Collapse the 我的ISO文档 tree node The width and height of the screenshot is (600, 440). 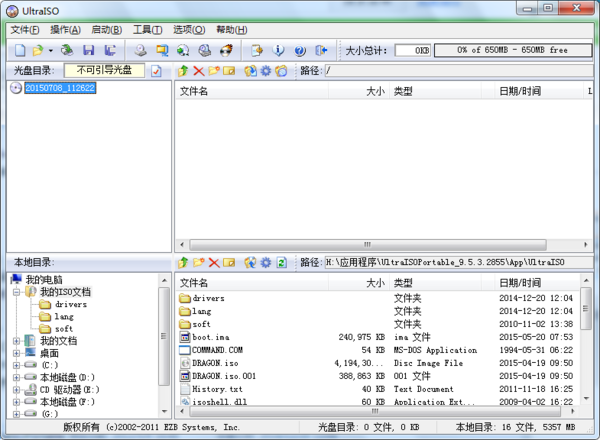click(16, 292)
